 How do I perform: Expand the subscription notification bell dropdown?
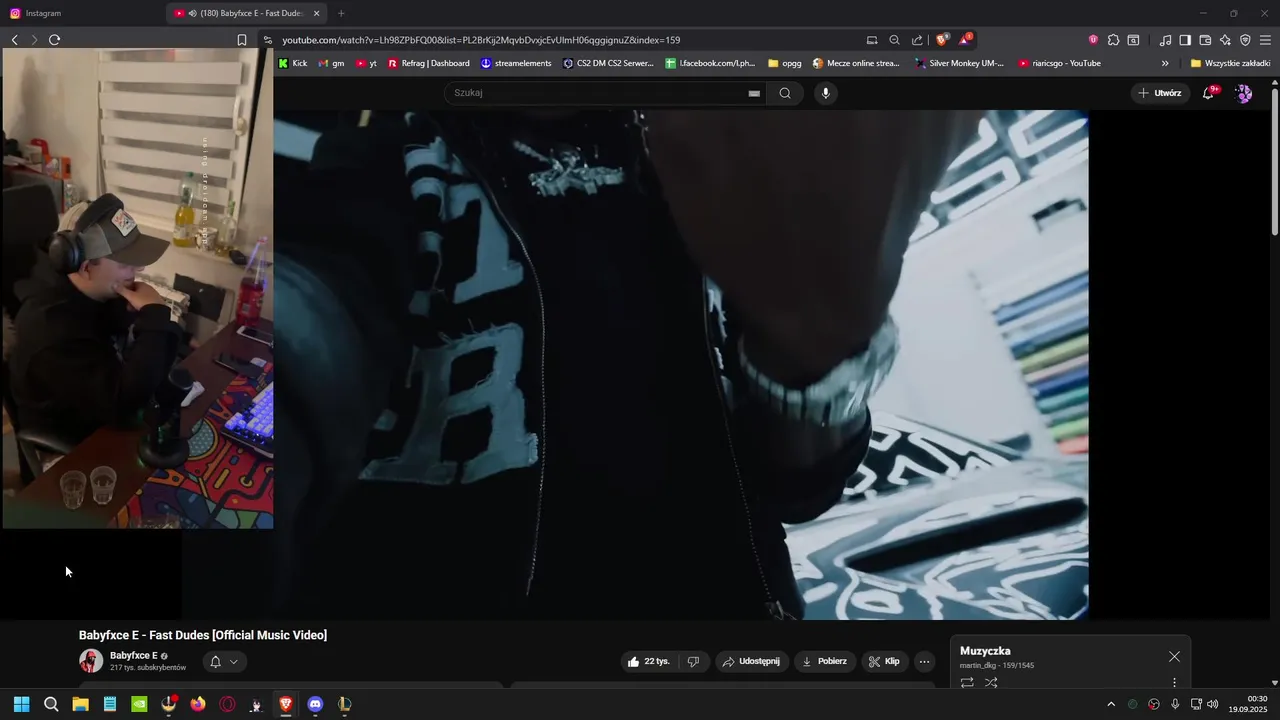[224, 661]
